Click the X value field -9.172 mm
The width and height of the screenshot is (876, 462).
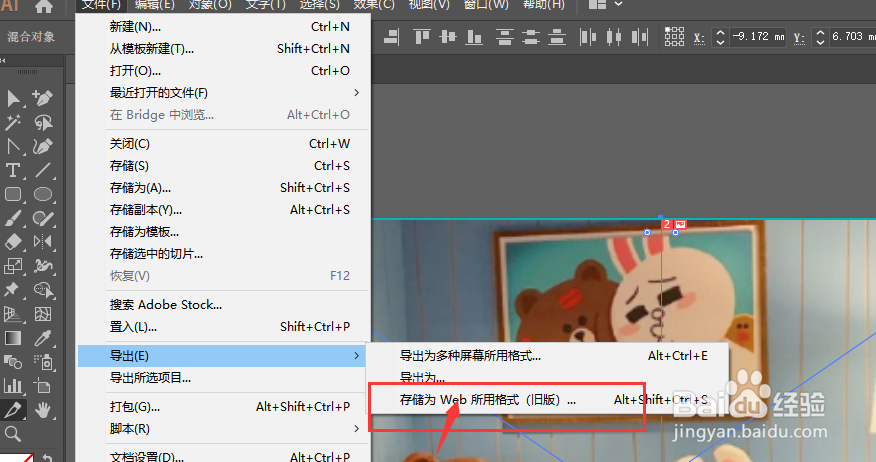pyautogui.click(x=758, y=37)
